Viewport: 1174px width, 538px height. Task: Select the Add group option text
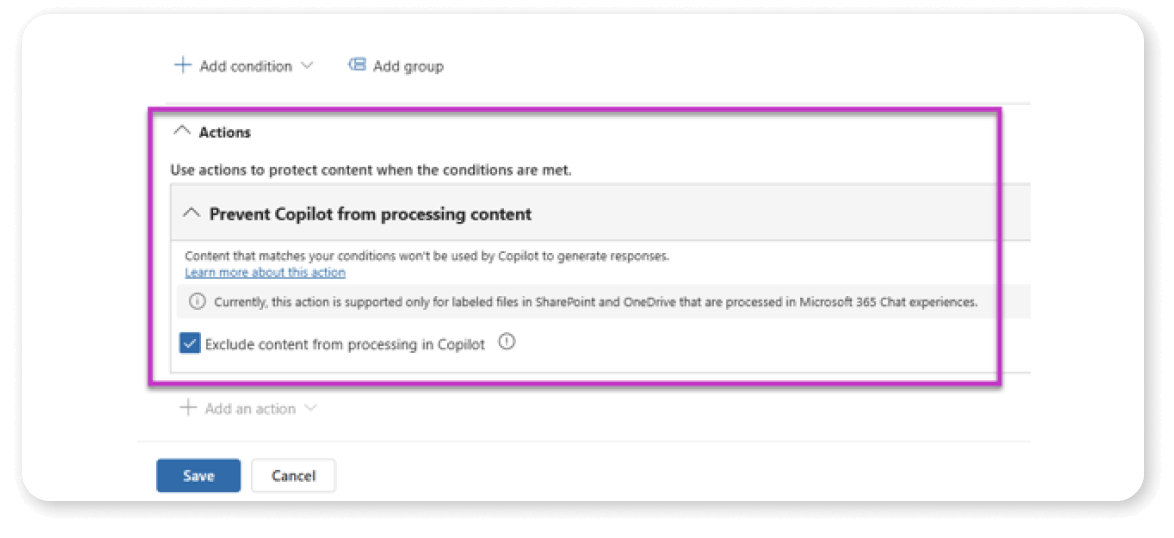click(408, 67)
